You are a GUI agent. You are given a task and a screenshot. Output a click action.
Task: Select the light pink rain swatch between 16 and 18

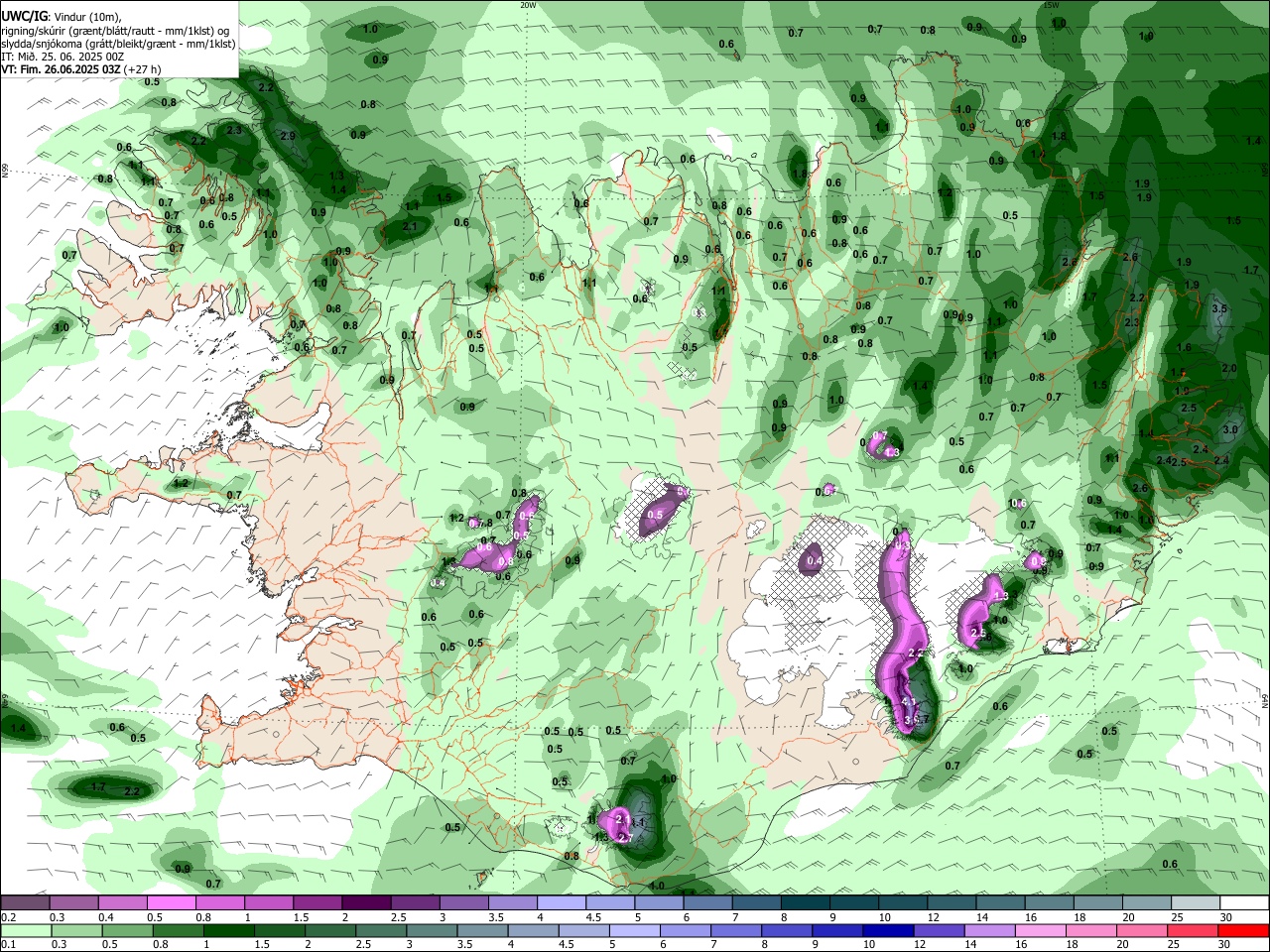pos(1041,931)
